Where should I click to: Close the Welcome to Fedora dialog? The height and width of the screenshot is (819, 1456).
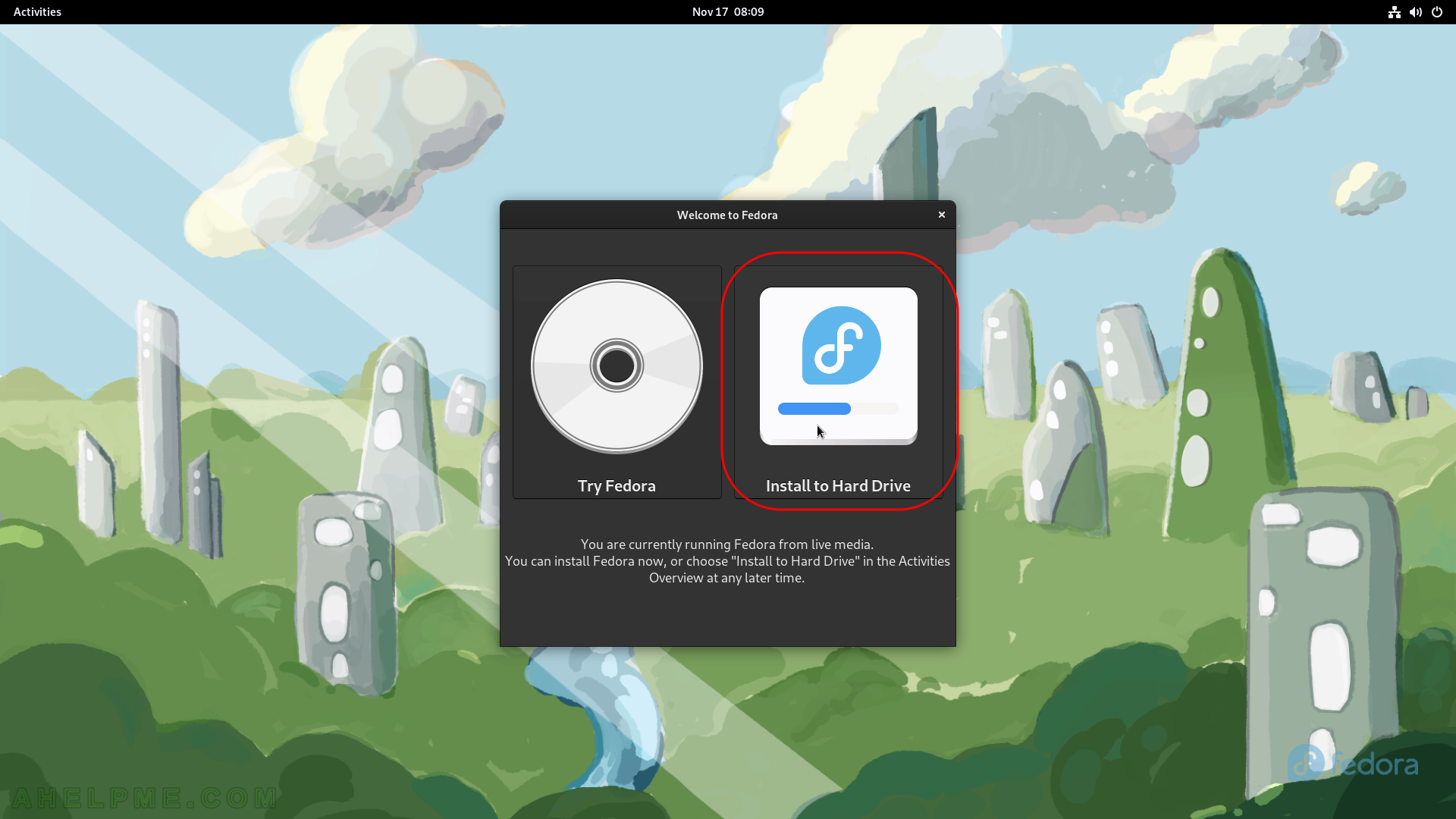(x=941, y=215)
